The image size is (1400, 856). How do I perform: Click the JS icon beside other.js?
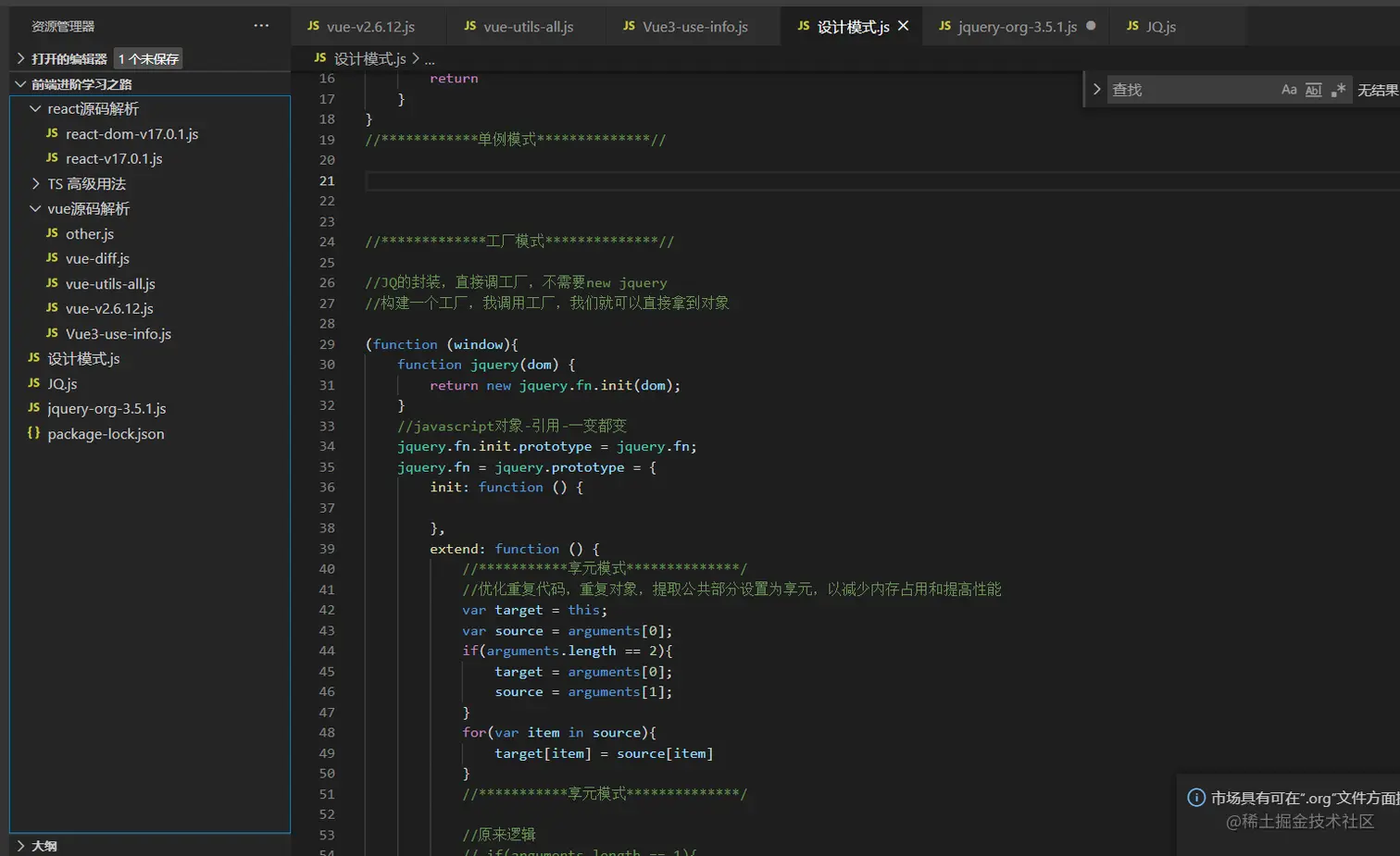pyautogui.click(x=52, y=233)
